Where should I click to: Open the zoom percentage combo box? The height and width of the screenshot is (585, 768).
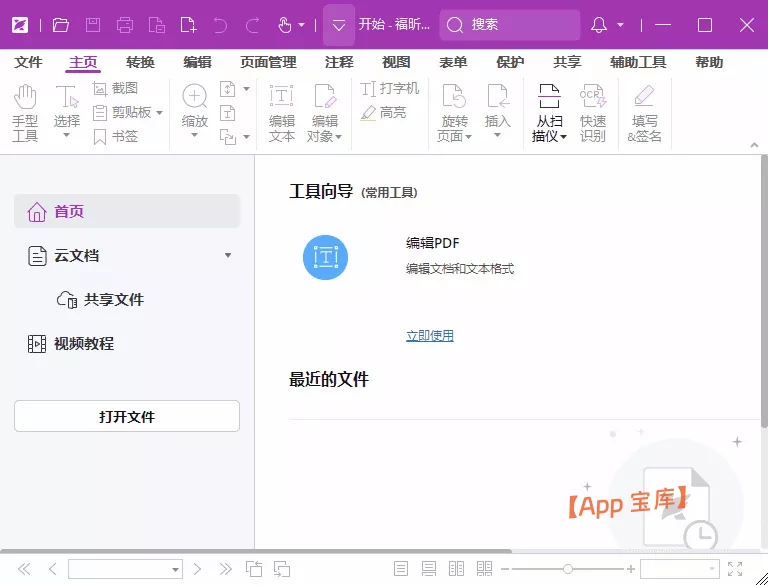click(x=680, y=569)
